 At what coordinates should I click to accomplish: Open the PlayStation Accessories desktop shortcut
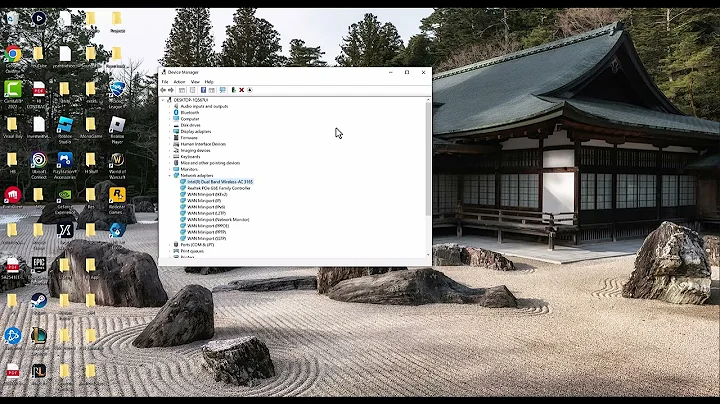(x=65, y=160)
